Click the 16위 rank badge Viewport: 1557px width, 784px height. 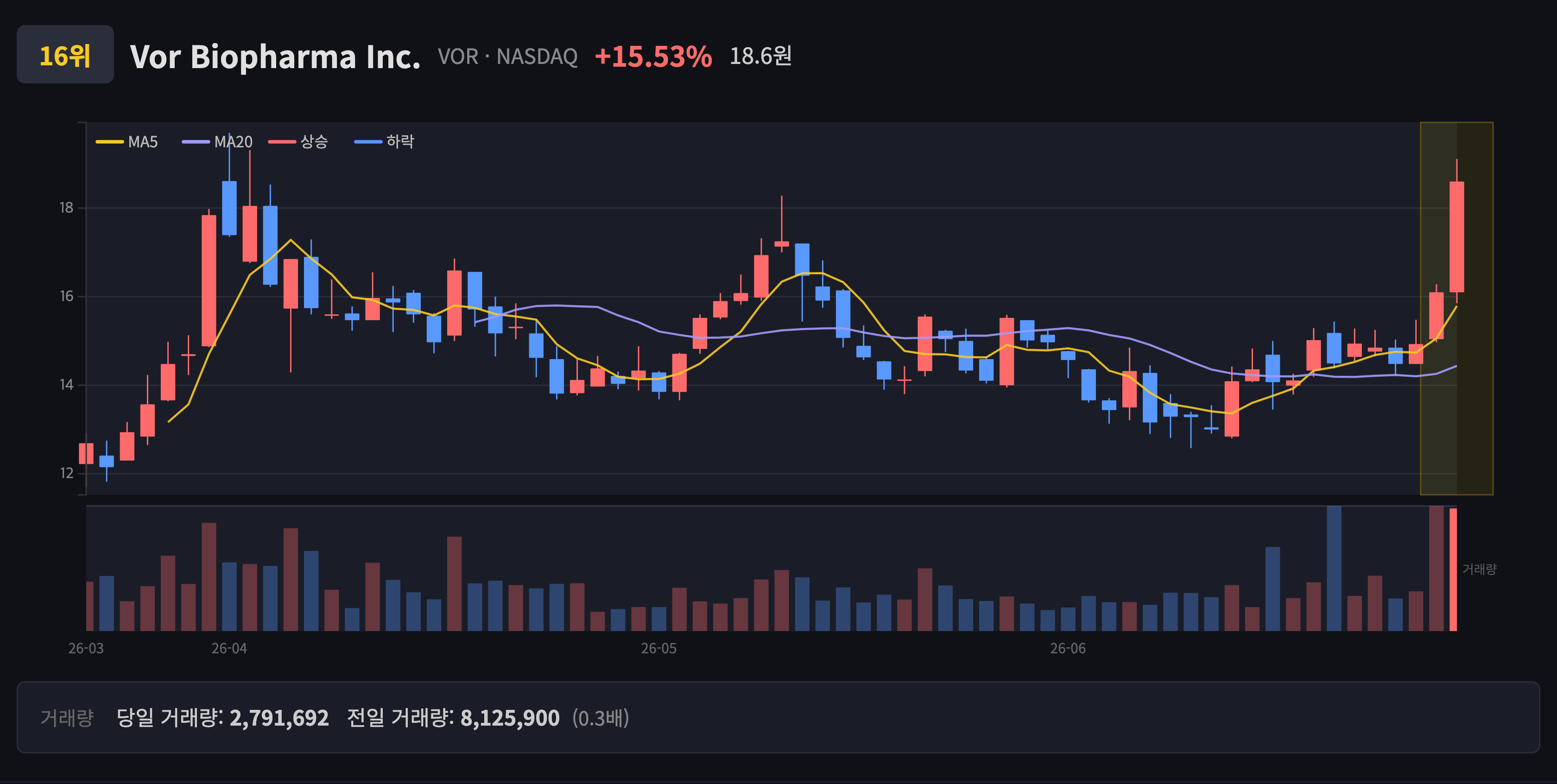(x=65, y=54)
